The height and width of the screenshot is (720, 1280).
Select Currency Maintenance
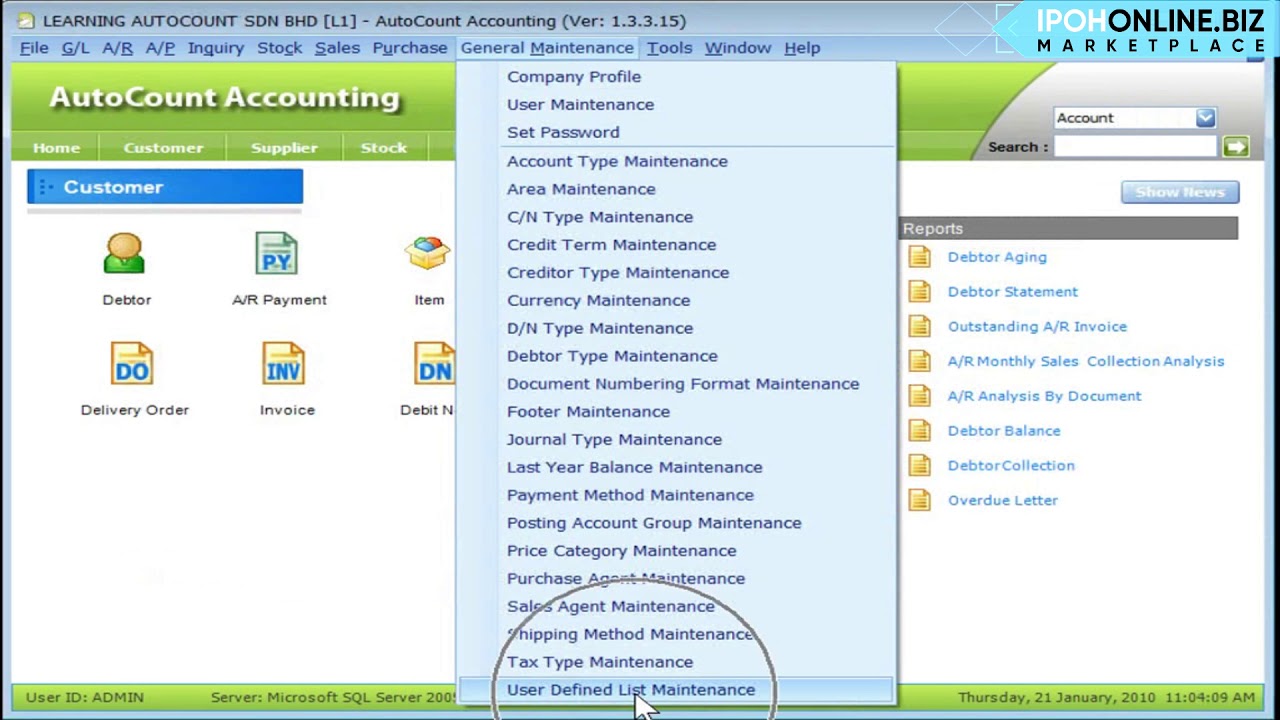pyautogui.click(x=676, y=301)
